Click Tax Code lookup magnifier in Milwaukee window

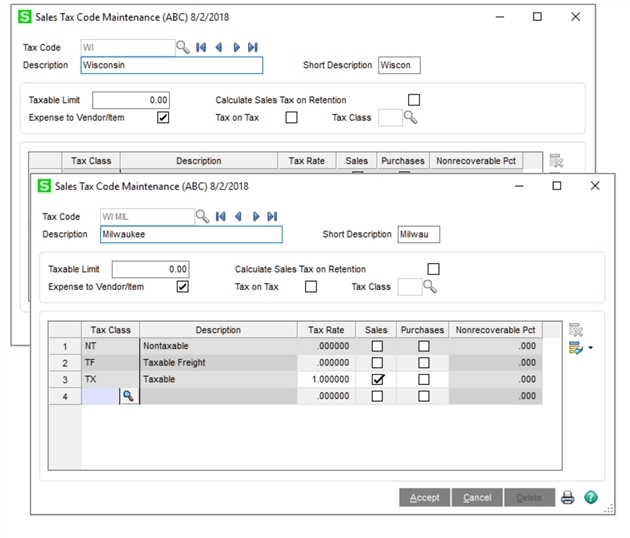coord(202,216)
